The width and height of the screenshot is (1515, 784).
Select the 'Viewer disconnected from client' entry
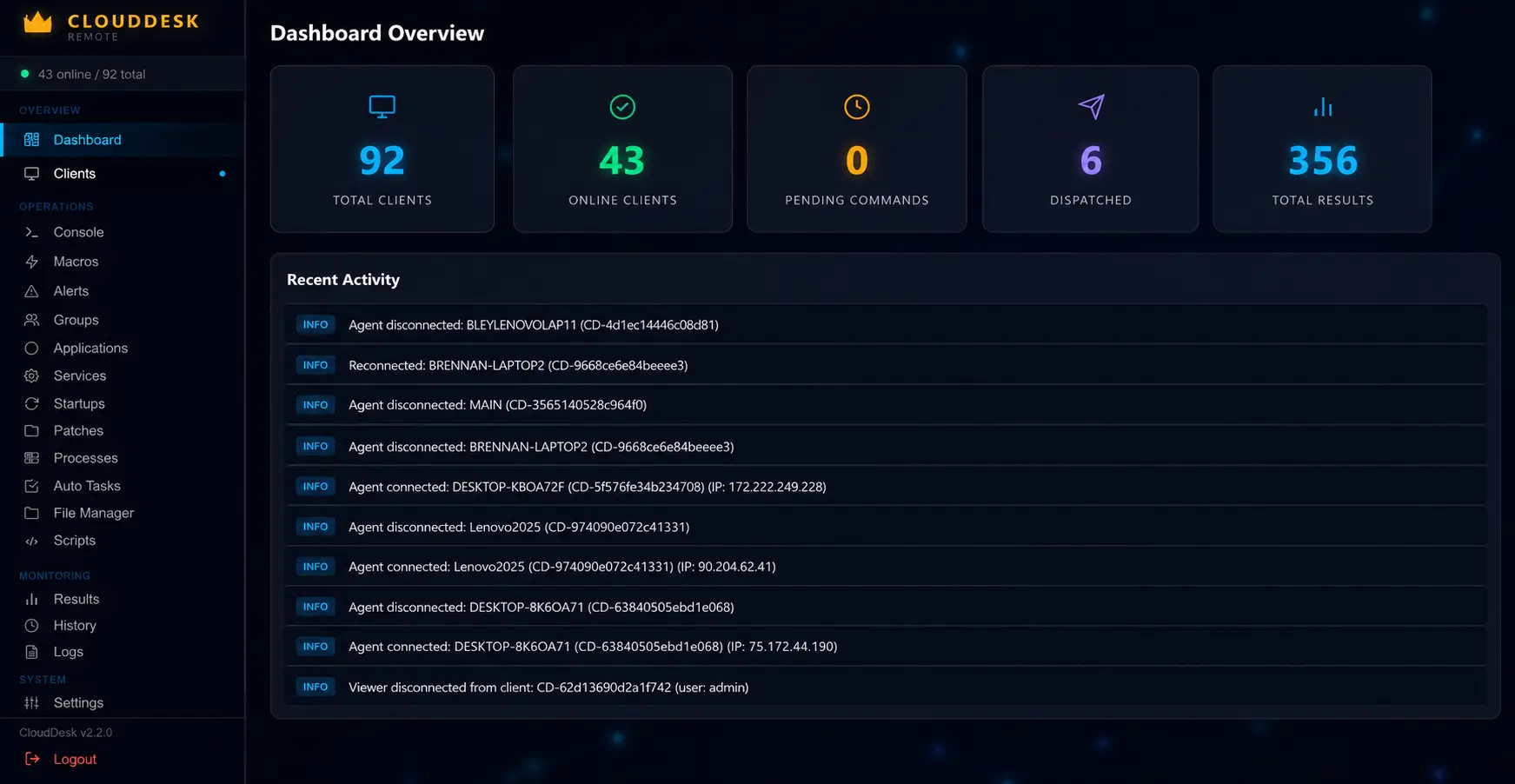point(886,687)
